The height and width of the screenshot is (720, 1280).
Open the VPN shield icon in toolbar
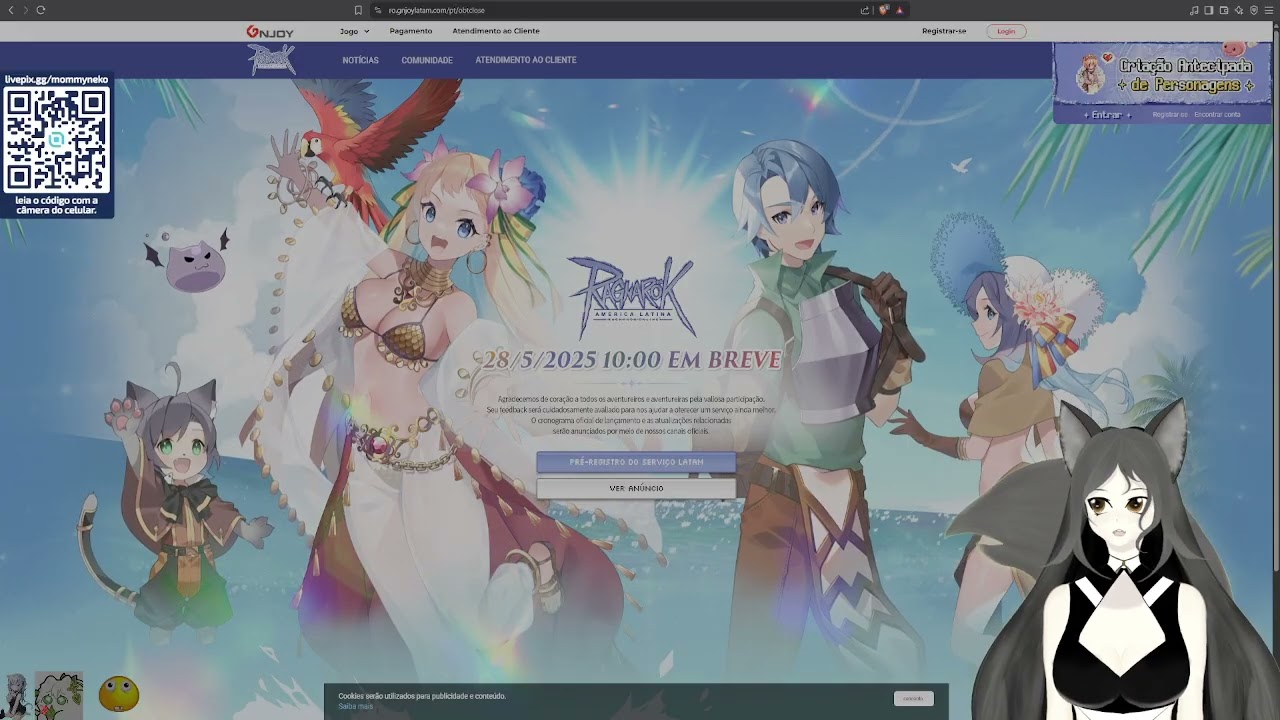coord(1254,10)
